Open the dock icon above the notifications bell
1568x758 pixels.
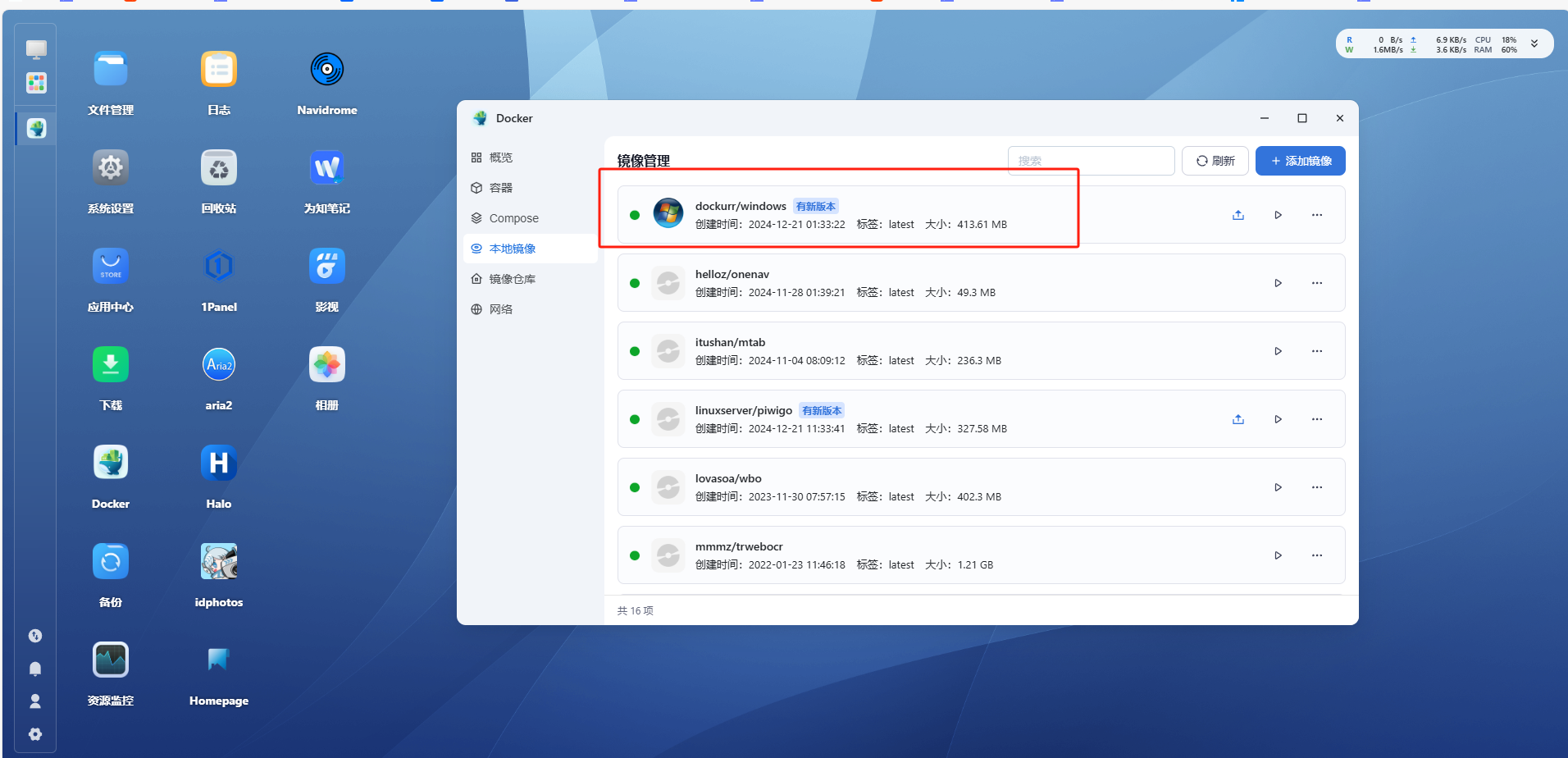pyautogui.click(x=35, y=636)
